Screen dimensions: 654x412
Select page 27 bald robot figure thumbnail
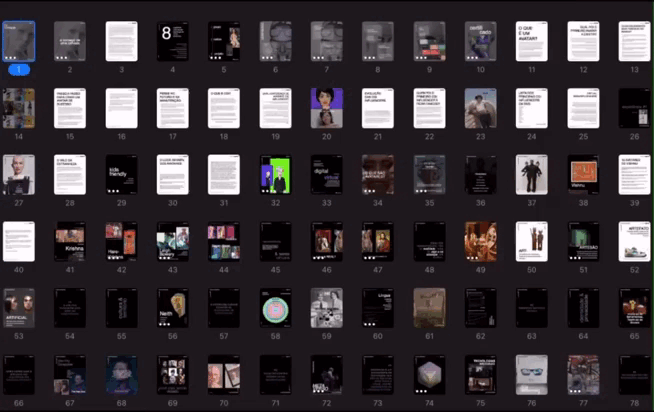(x=19, y=175)
